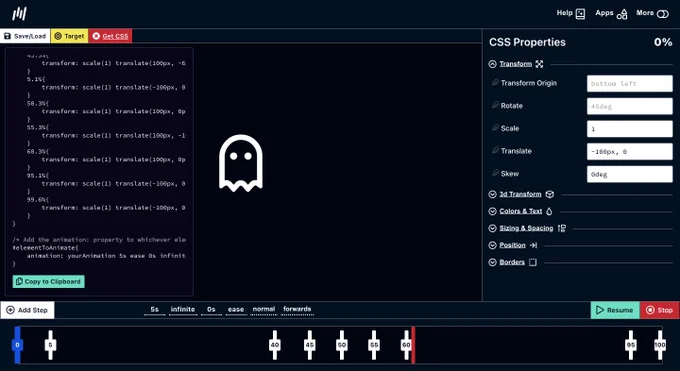Copy generated CSS to clipboard
This screenshot has height=371, width=680.
click(x=49, y=282)
